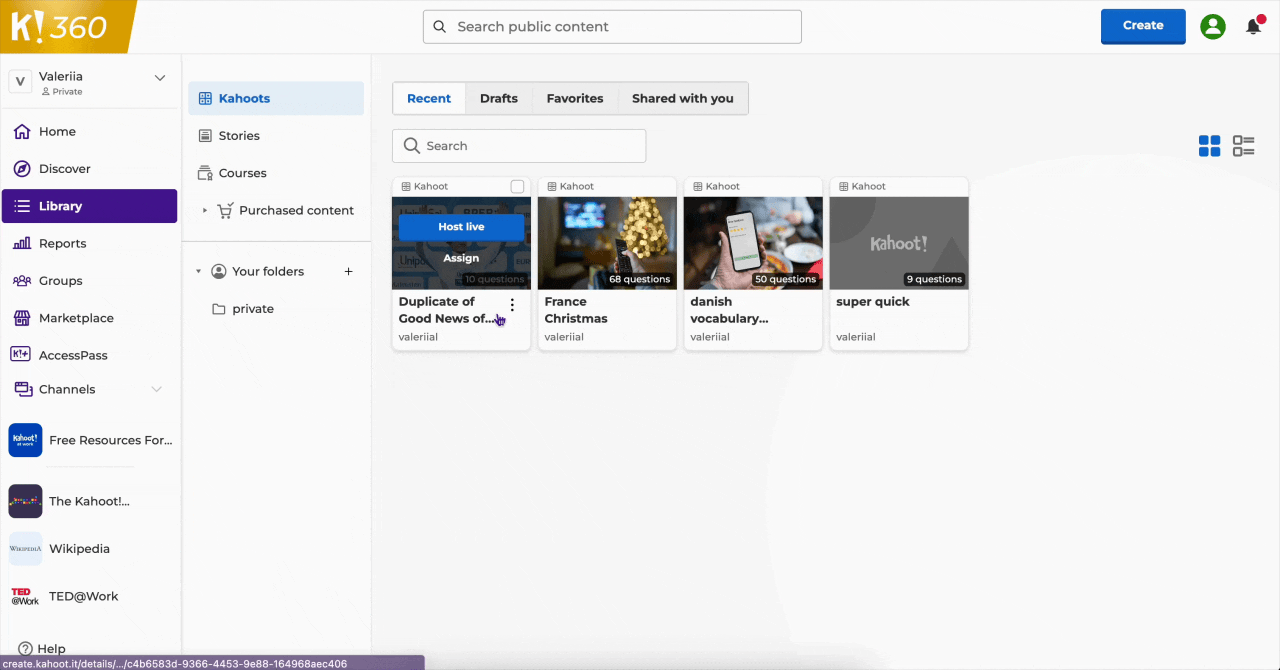Expand the Purchased content tree arrow
This screenshot has width=1280, height=670.
205,211
